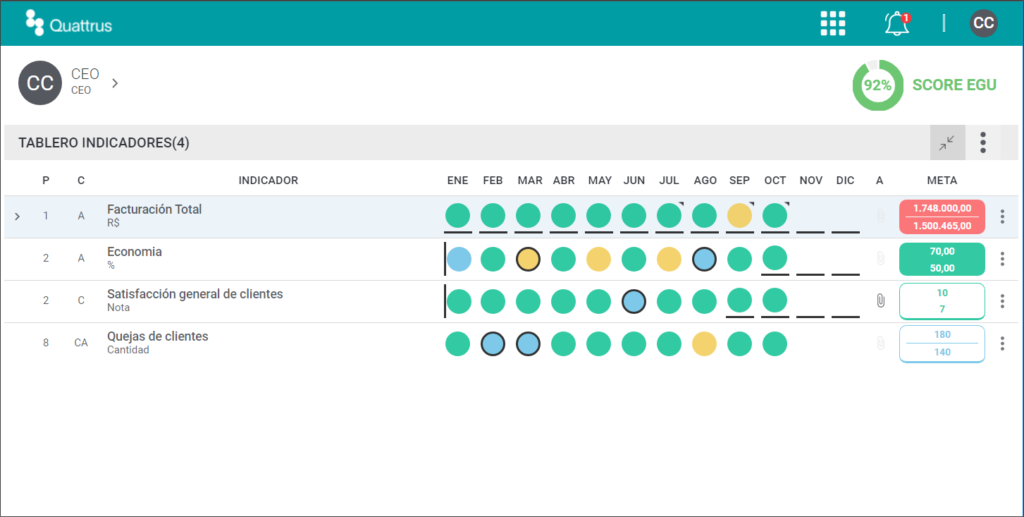Open the notifications bell icon
1024x517 pixels.
tap(897, 24)
